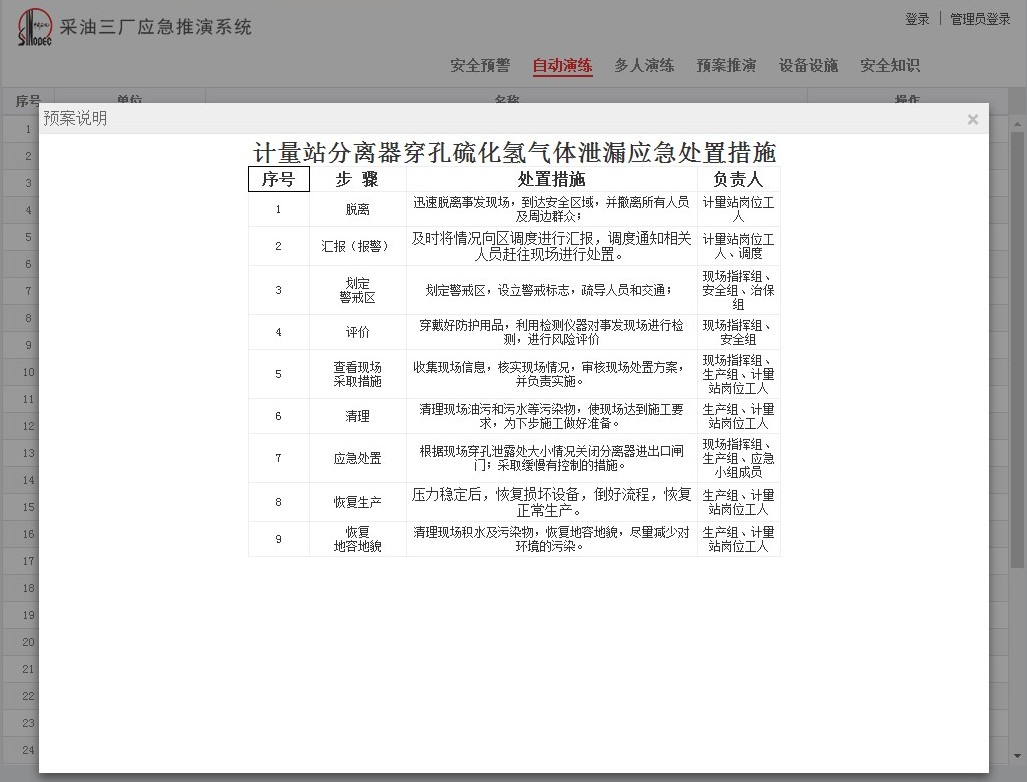Click the 预案说明 dialog title bar
This screenshot has height=782, width=1027.
500,119
